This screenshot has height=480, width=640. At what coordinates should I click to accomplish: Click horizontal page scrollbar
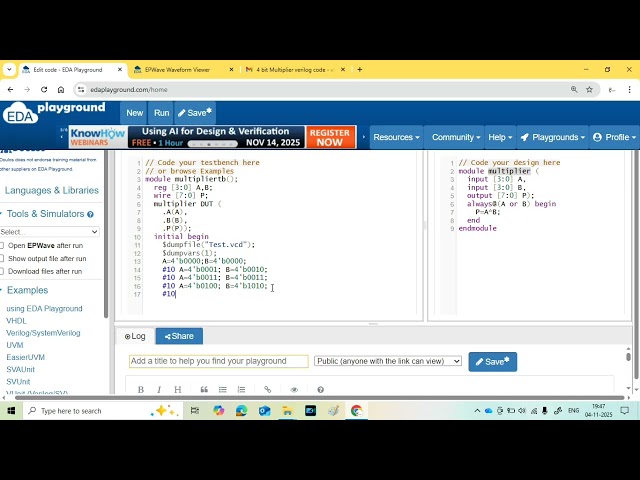[320, 397]
